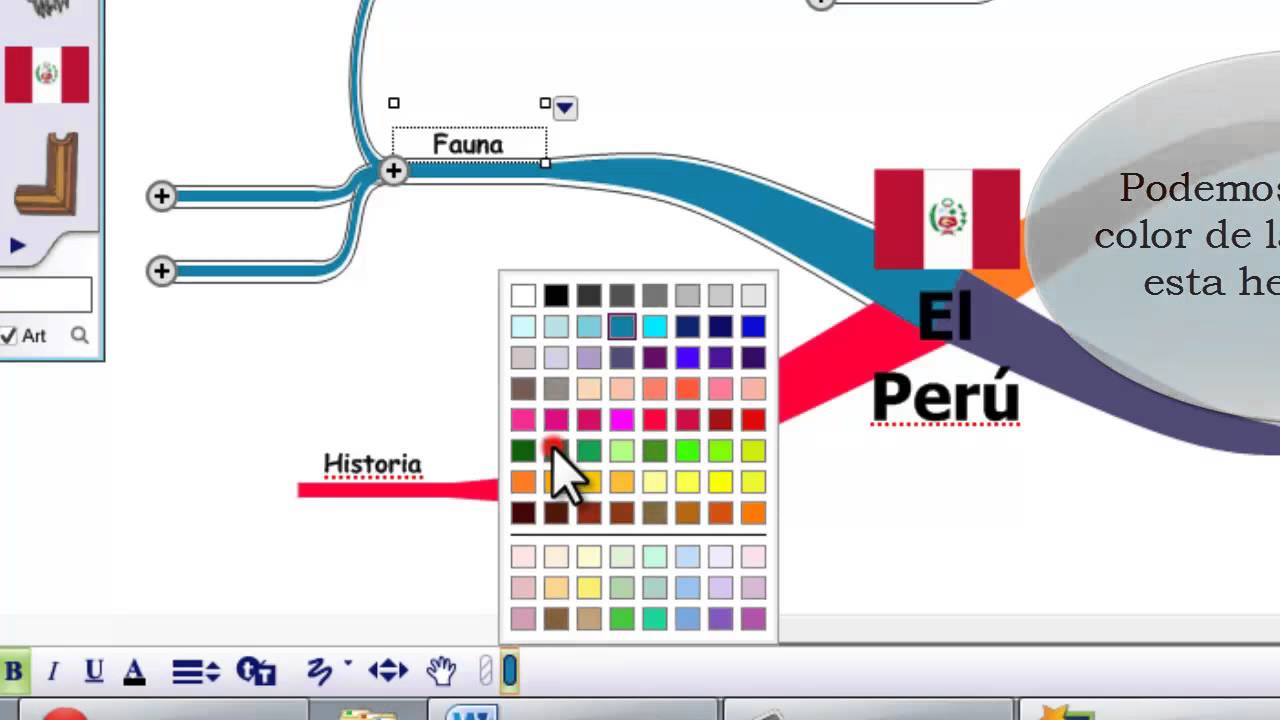Pick the white color swatch

tap(523, 295)
